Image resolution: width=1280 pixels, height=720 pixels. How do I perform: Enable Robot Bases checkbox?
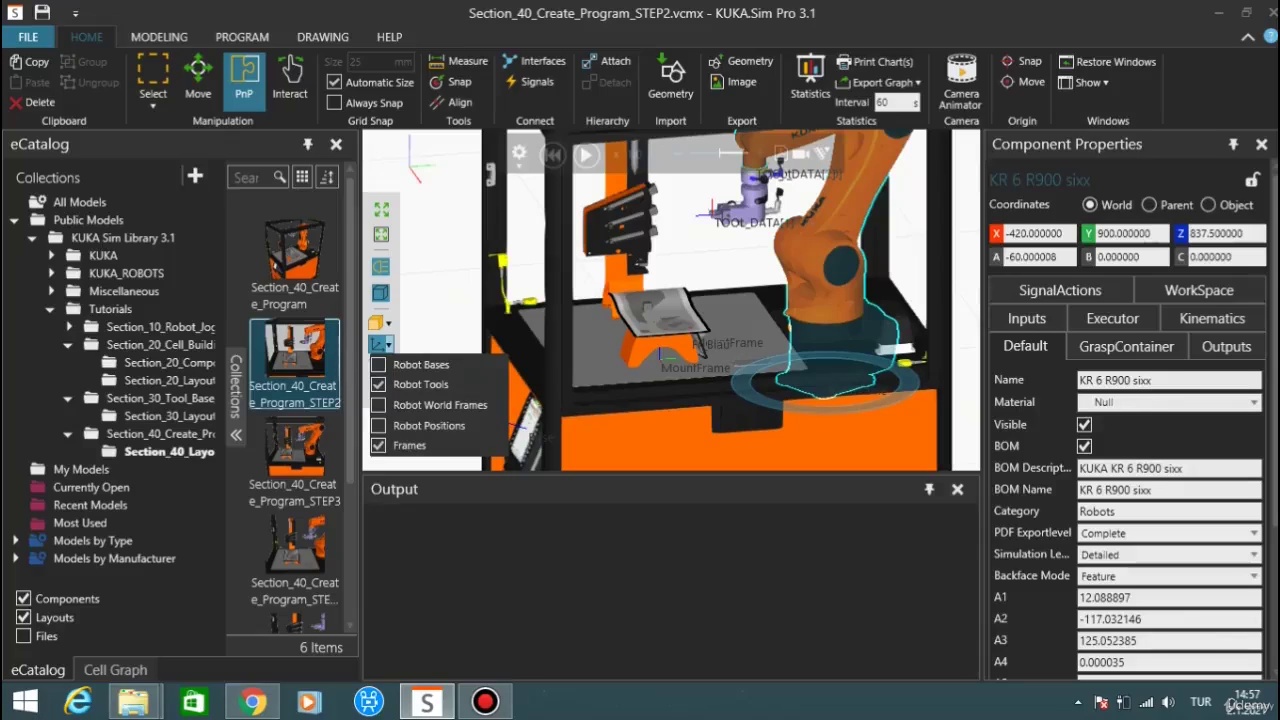[x=378, y=365]
